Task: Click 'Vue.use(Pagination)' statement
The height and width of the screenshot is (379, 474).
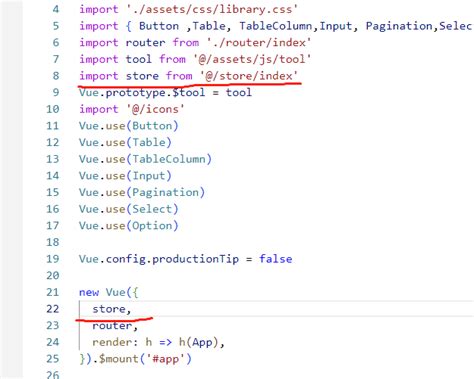Action: (142, 193)
